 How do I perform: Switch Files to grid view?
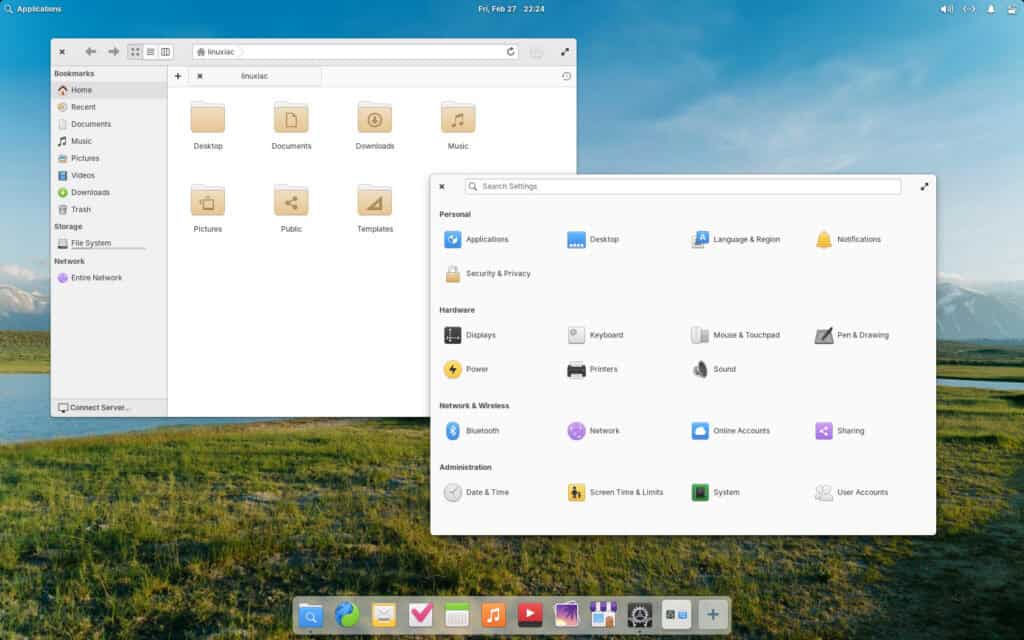point(137,51)
